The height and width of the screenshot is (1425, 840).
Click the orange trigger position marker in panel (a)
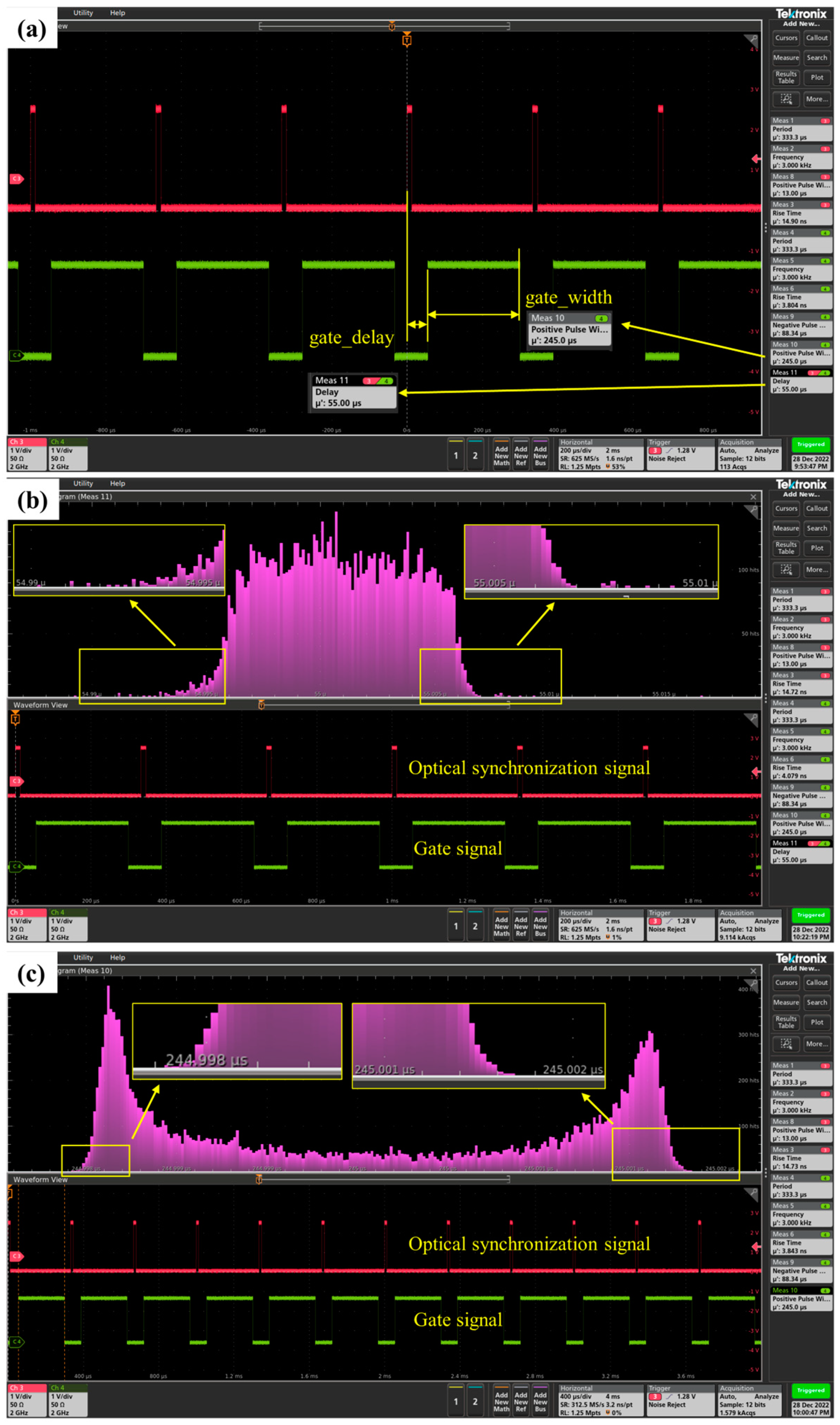click(406, 40)
